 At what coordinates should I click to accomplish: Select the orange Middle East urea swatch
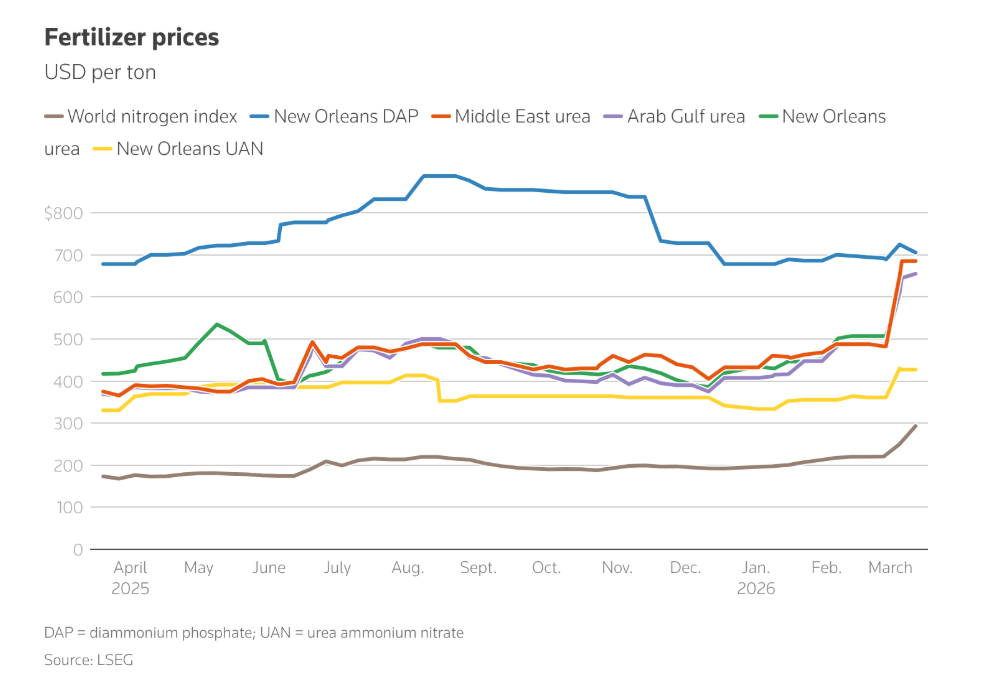click(x=440, y=117)
